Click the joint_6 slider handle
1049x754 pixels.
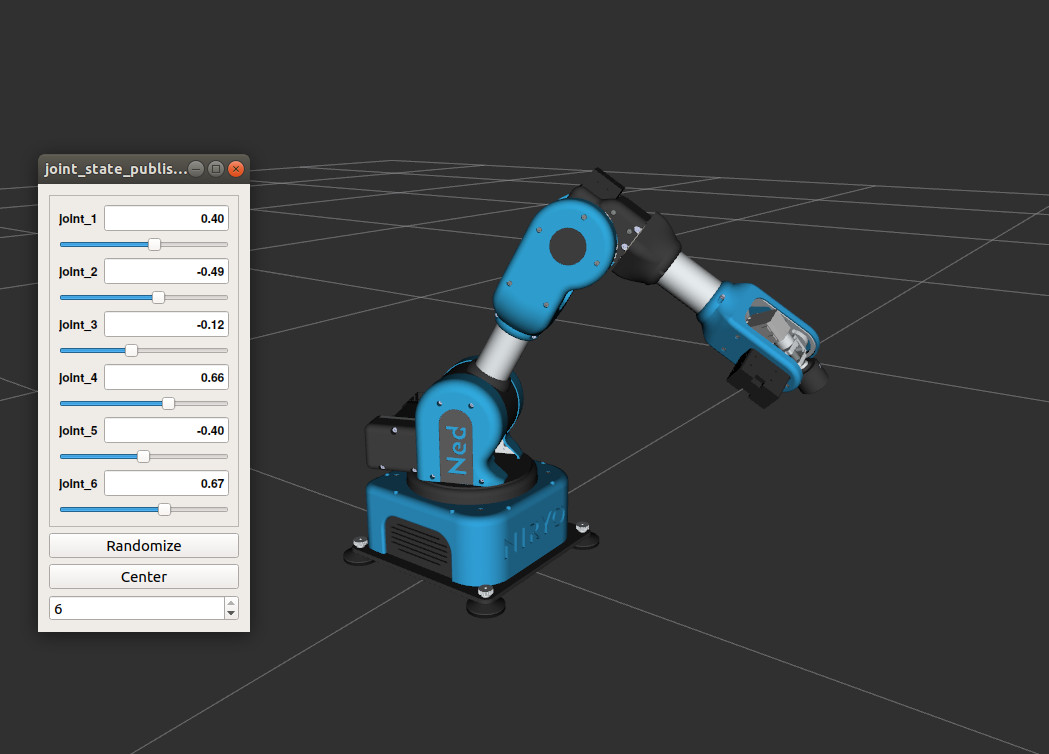point(165,509)
